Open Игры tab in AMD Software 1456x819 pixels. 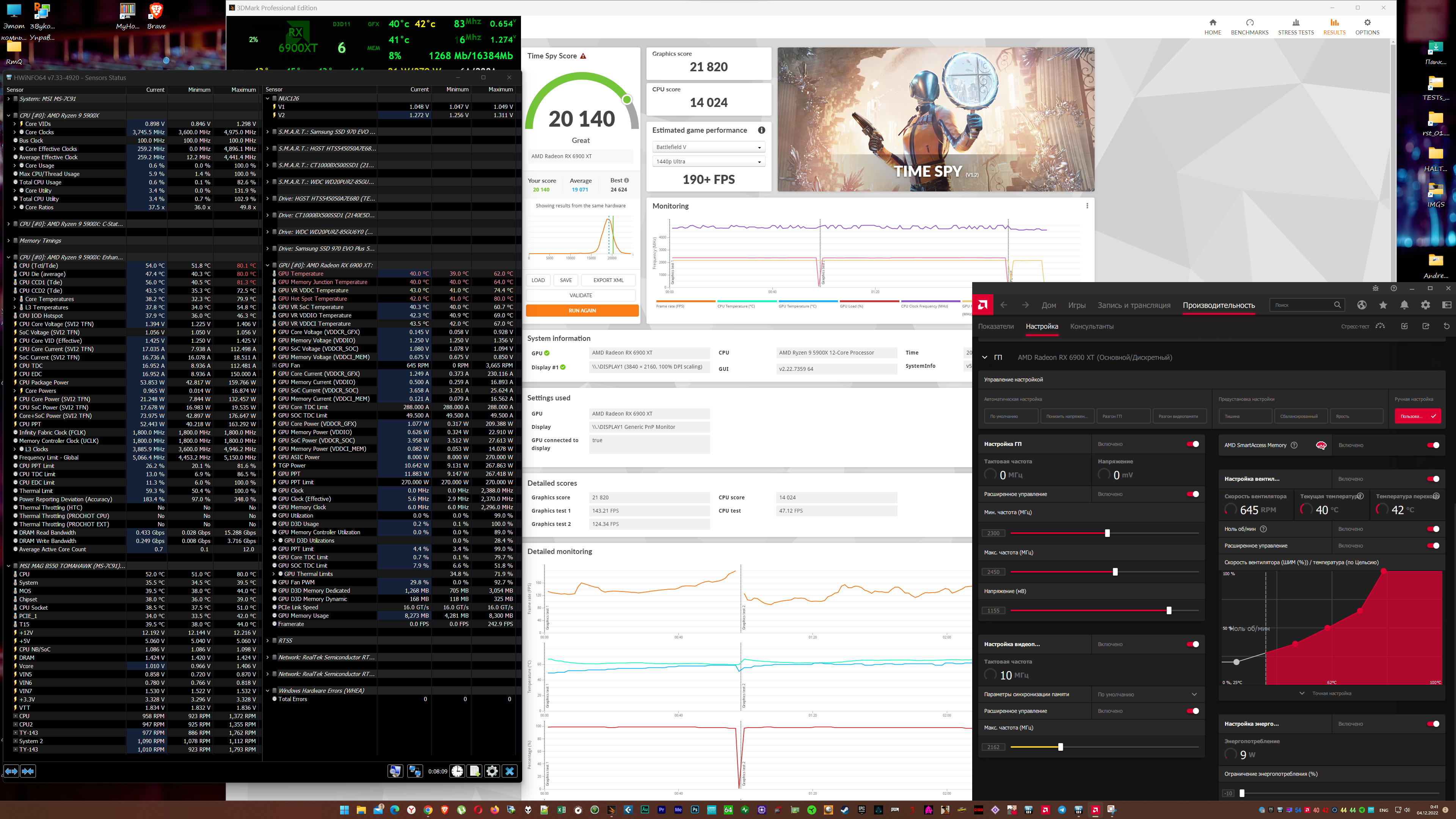coord(1076,305)
